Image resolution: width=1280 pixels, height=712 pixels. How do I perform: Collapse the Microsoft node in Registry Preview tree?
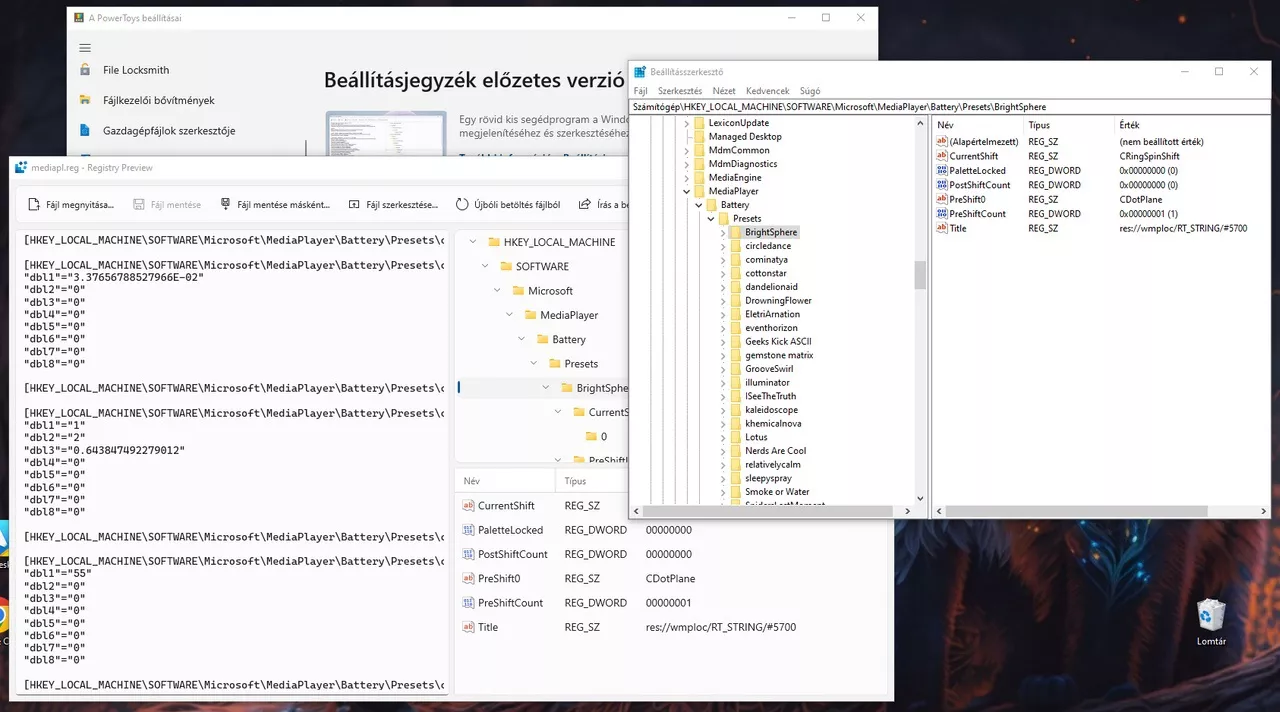pyautogui.click(x=497, y=291)
